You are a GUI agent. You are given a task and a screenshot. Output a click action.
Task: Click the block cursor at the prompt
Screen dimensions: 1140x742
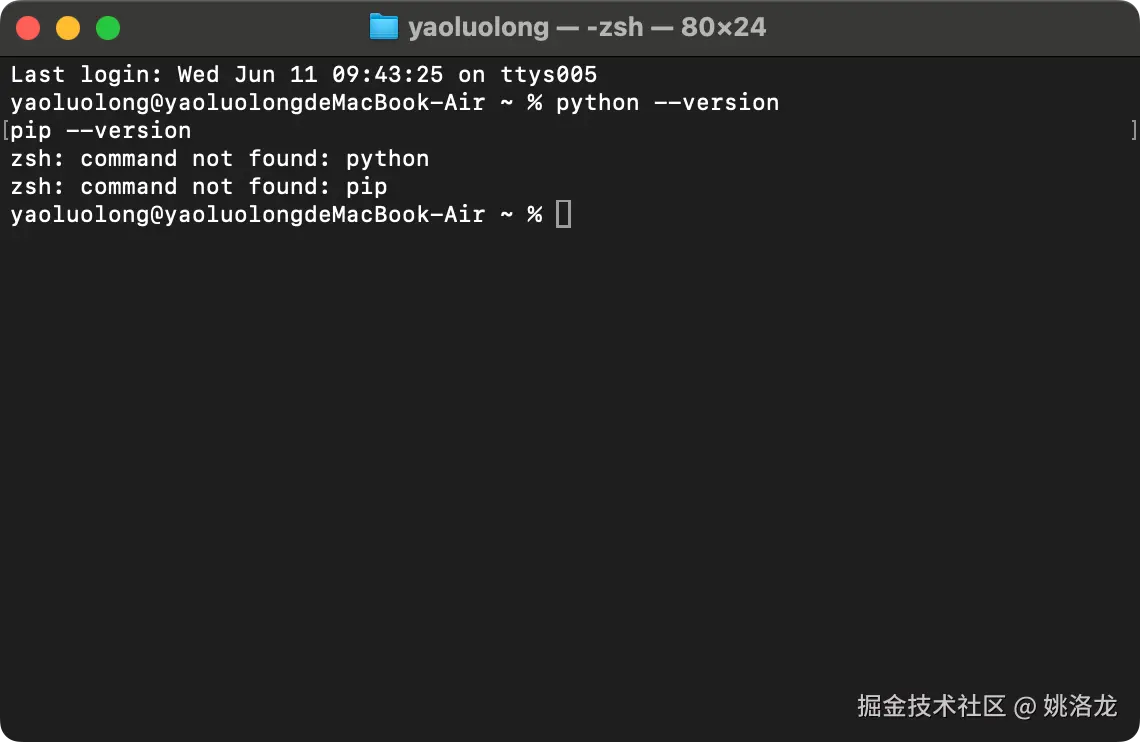pyautogui.click(x=564, y=214)
